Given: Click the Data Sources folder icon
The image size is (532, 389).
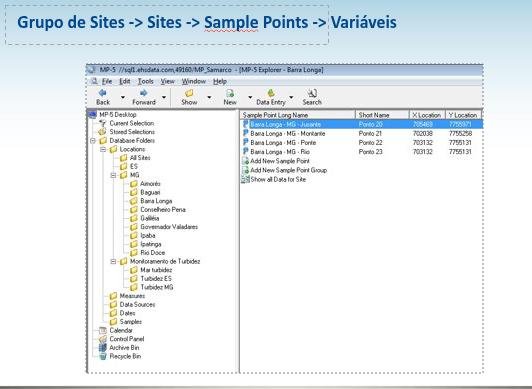Looking at the screenshot, I should pyautogui.click(x=113, y=305).
